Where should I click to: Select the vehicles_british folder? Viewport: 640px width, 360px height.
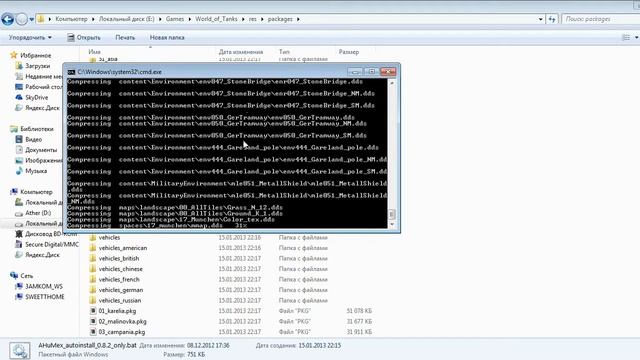pyautogui.click(x=119, y=259)
